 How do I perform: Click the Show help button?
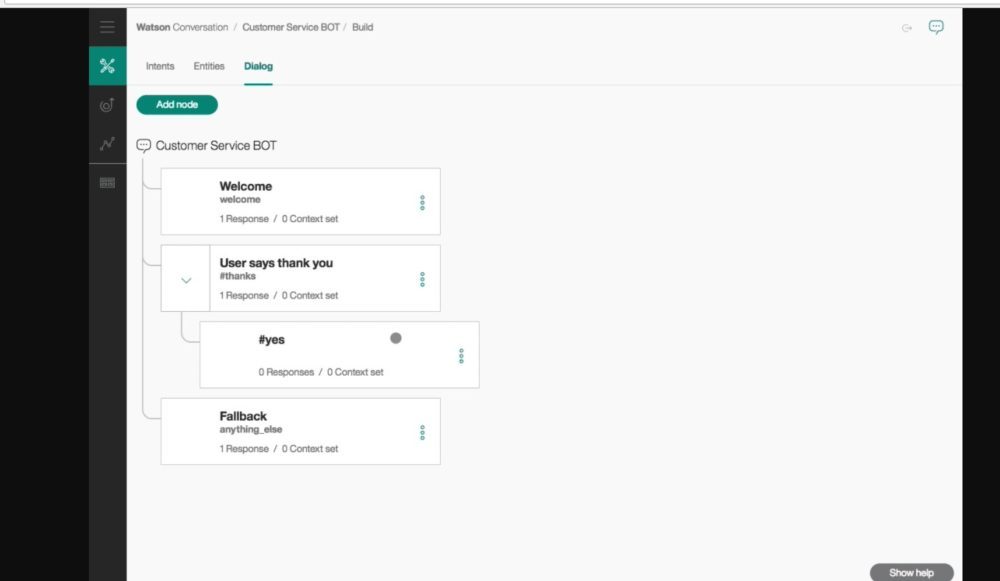tap(911, 573)
